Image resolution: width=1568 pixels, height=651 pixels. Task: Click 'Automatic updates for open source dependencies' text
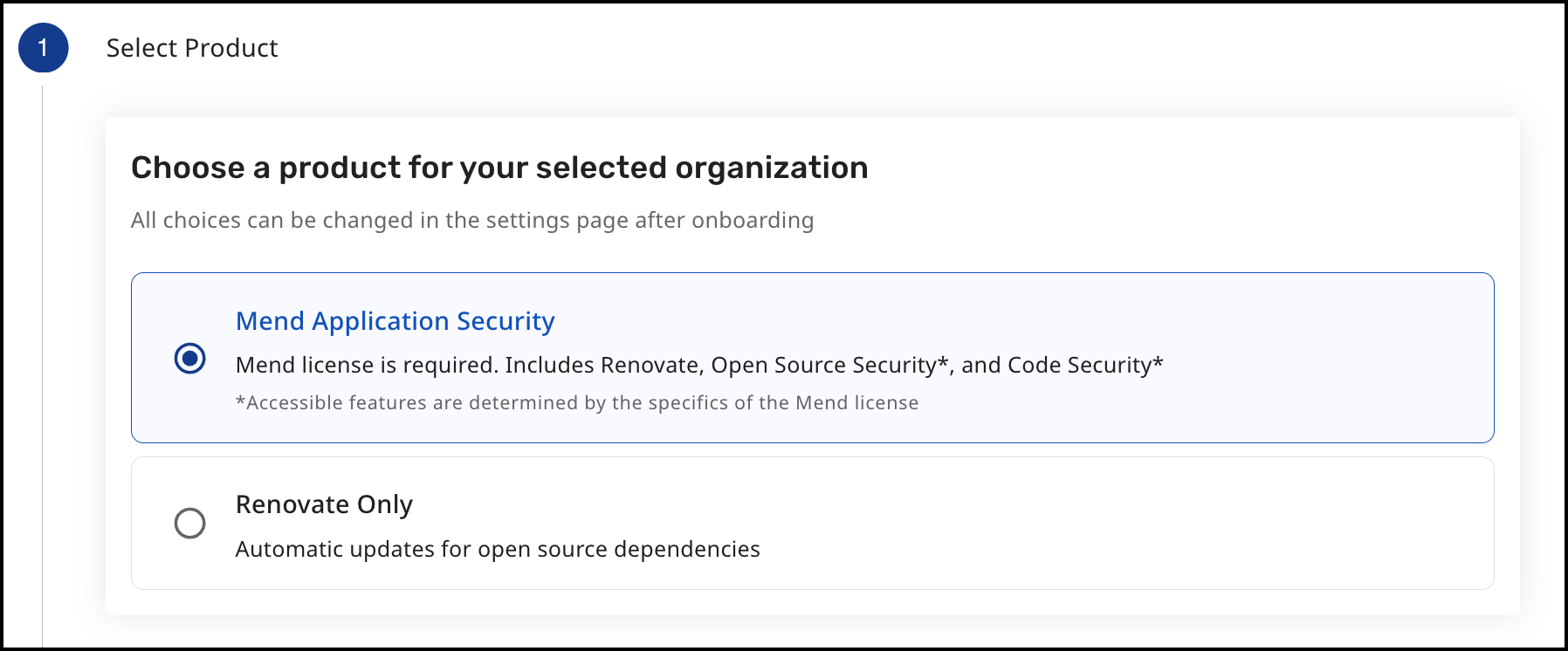tap(498, 549)
